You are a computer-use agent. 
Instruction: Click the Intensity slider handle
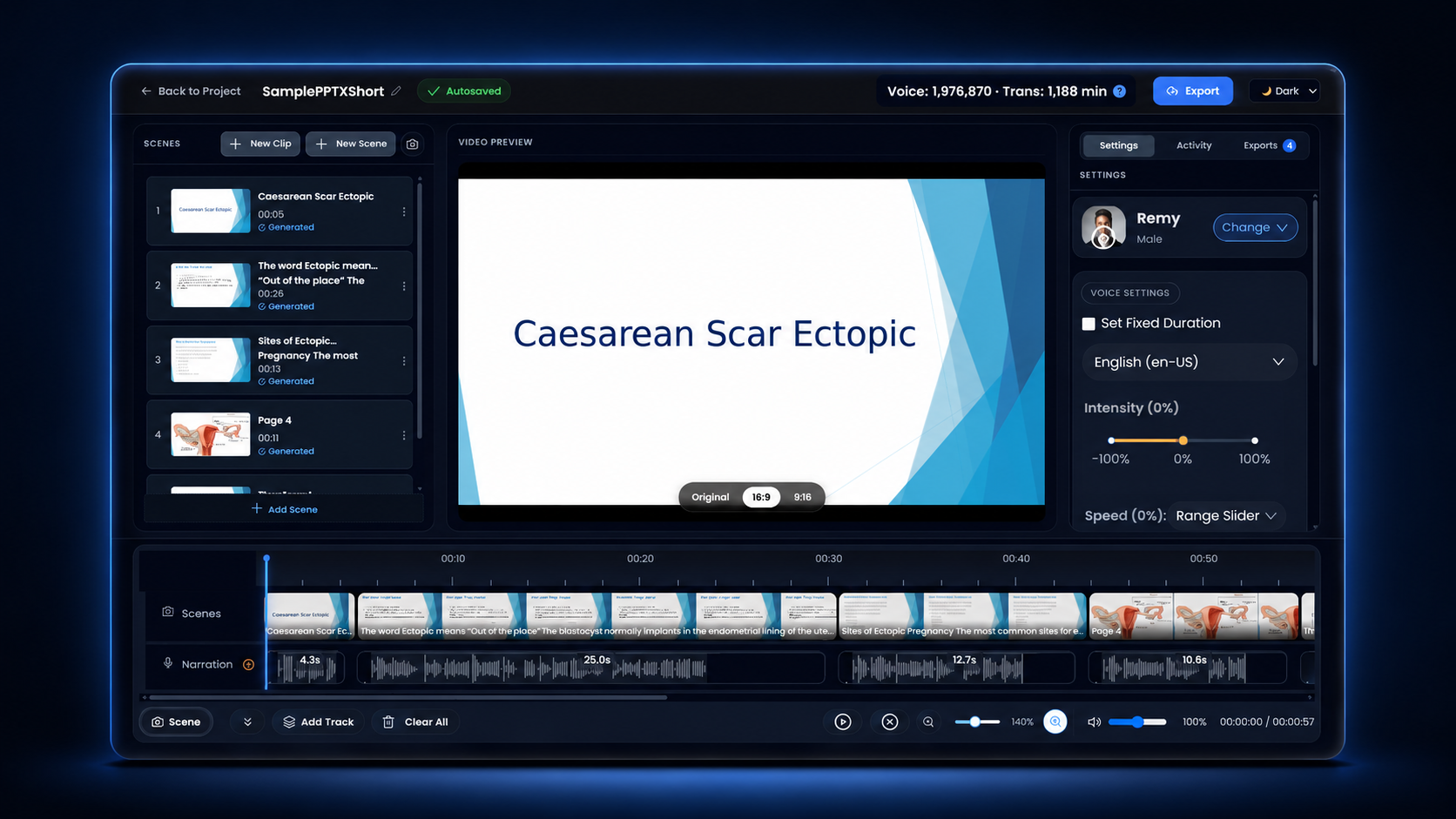[1183, 440]
